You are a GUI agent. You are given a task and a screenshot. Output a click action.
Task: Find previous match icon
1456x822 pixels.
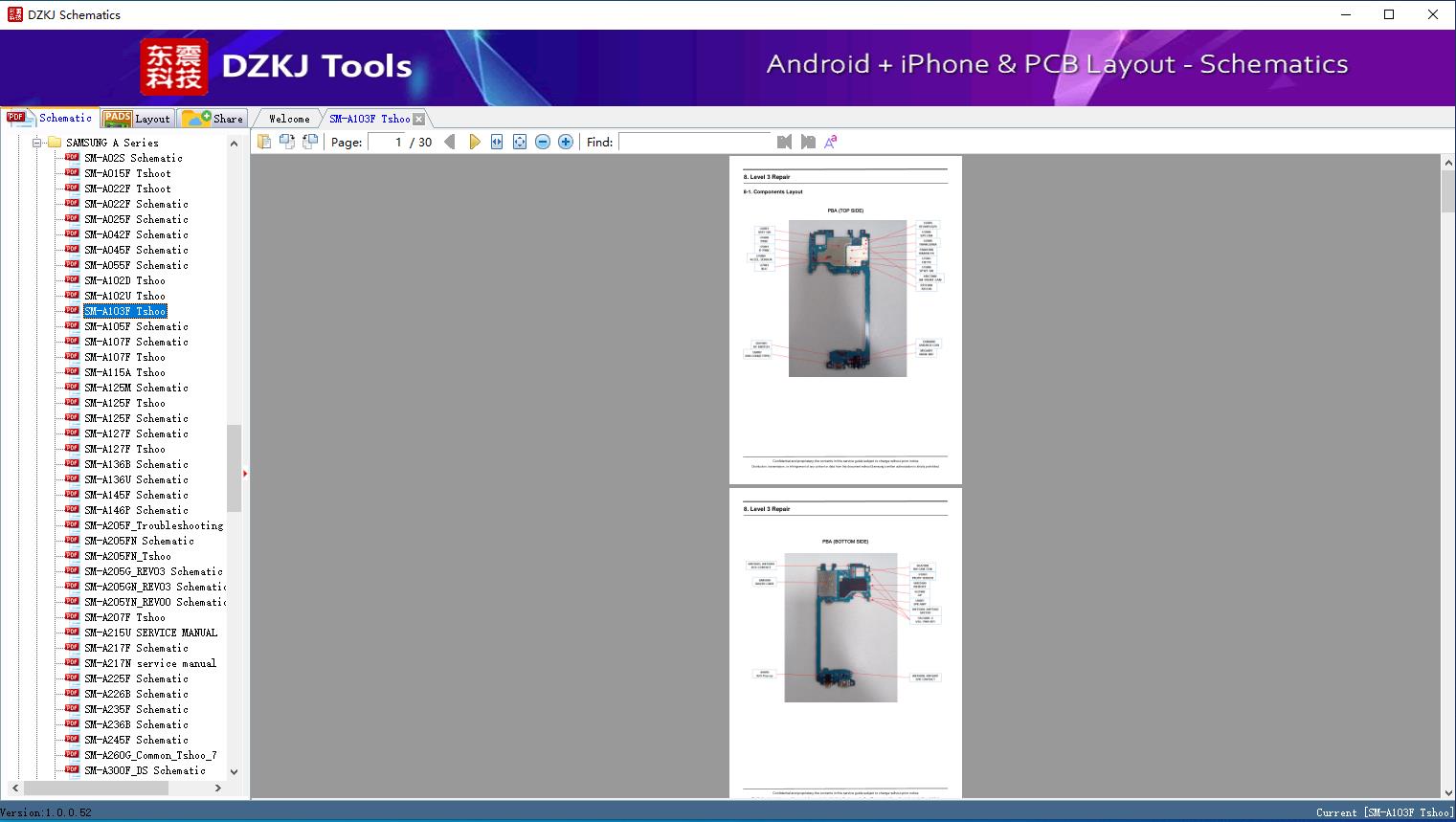pyautogui.click(x=785, y=142)
